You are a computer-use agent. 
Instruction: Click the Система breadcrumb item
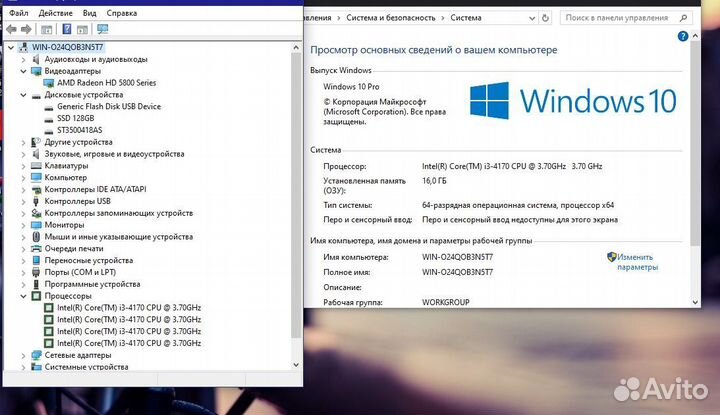pyautogui.click(x=466, y=18)
